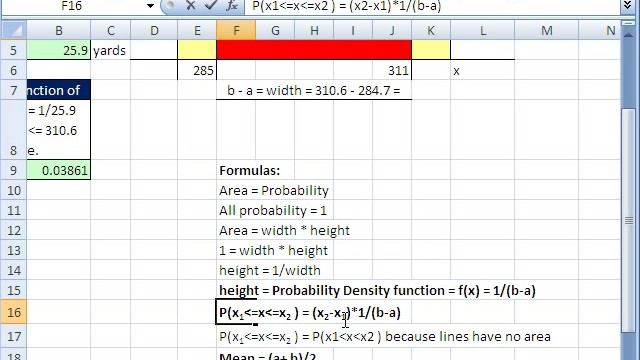Screen dimensions: 640x360
Task: Select row 8 header
Action: pyautogui.click(x=14, y=130)
